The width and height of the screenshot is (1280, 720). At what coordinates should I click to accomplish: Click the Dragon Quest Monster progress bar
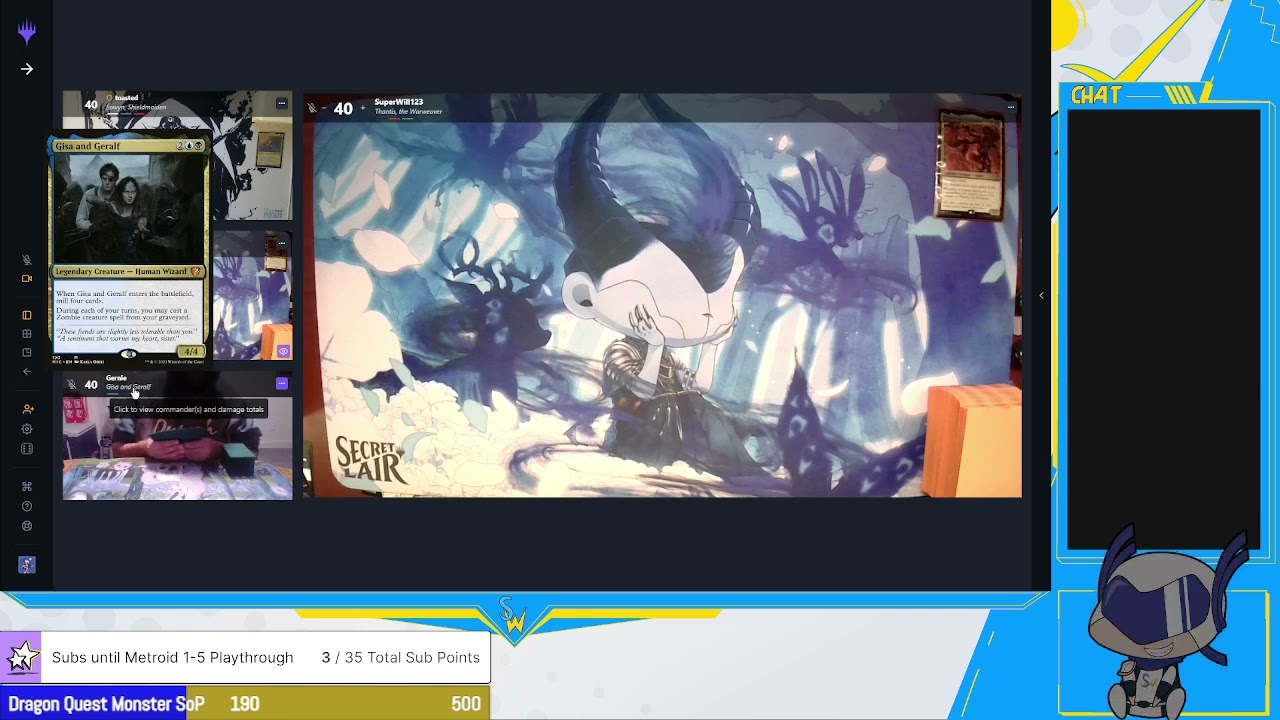tap(245, 704)
